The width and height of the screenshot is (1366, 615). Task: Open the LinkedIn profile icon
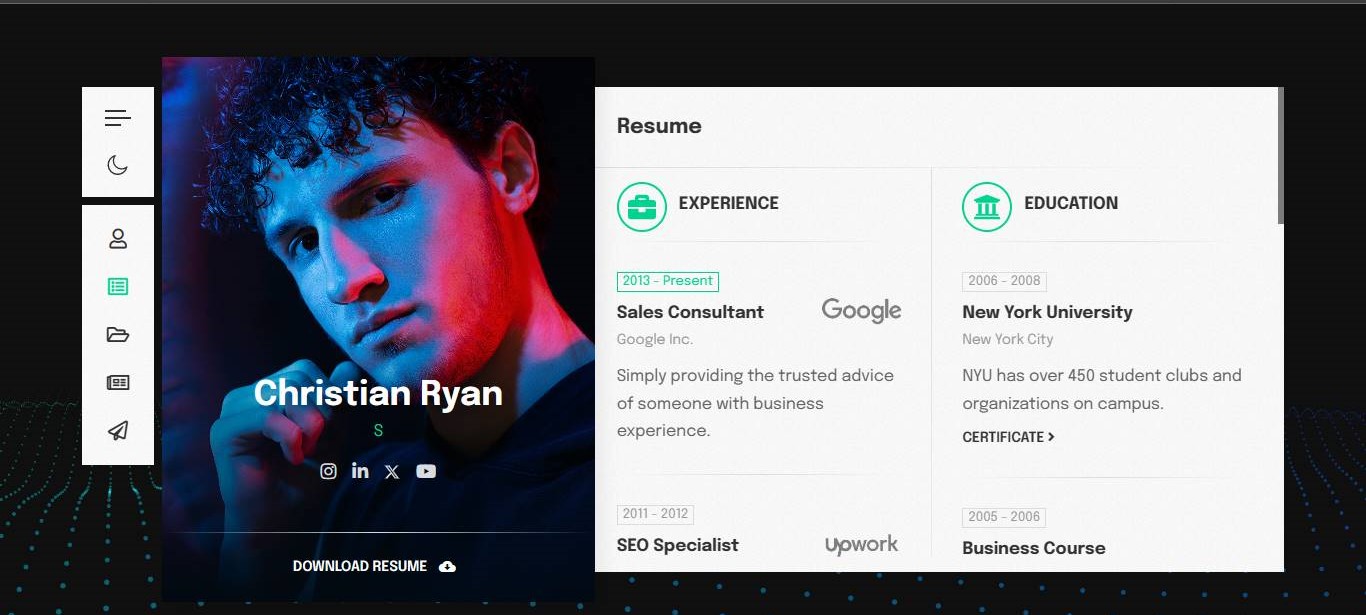click(360, 471)
